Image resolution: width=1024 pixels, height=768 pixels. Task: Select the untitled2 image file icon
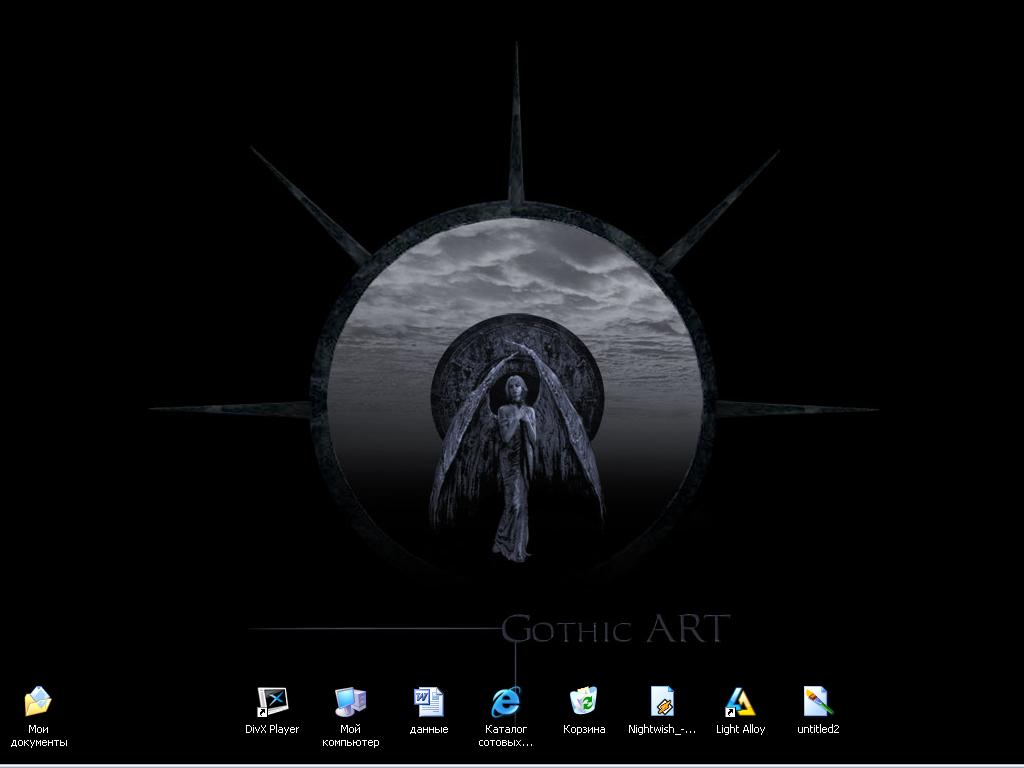[x=818, y=702]
